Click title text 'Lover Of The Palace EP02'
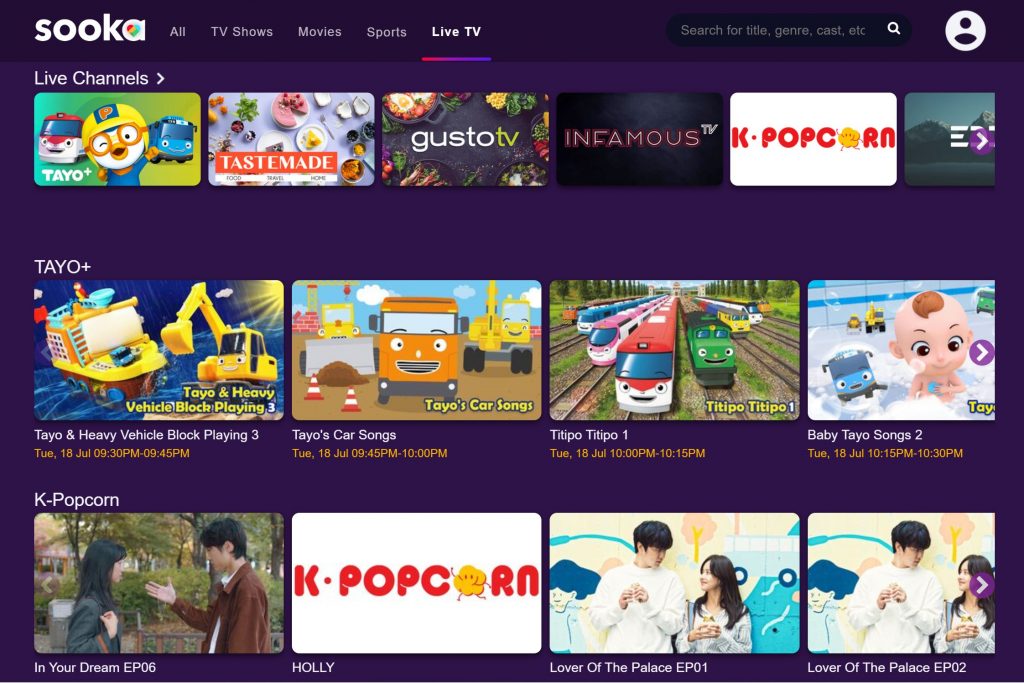The image size is (1024, 683). [887, 667]
